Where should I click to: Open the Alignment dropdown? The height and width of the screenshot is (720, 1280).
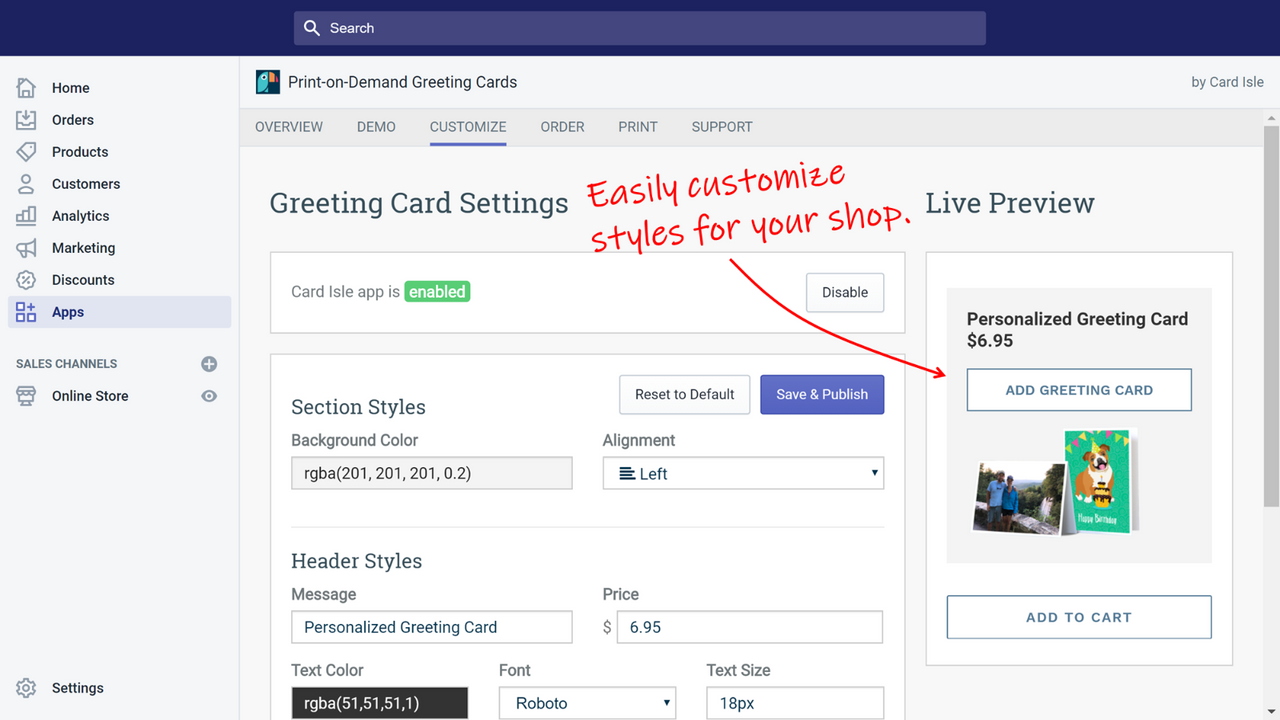(x=743, y=474)
